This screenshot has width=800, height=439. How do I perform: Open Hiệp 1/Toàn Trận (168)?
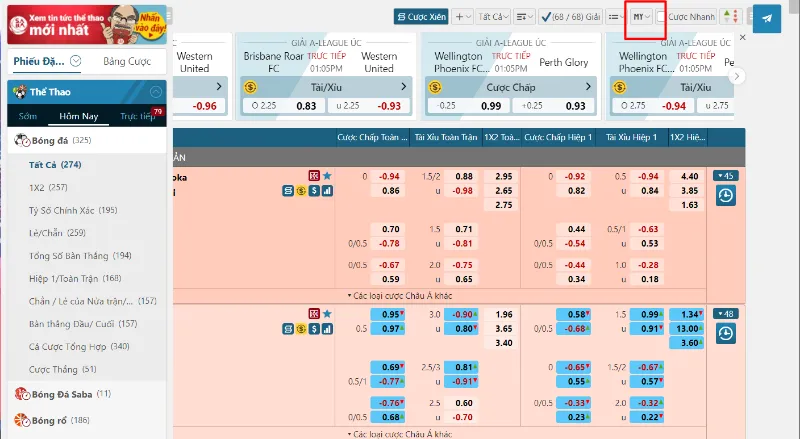click(x=75, y=278)
